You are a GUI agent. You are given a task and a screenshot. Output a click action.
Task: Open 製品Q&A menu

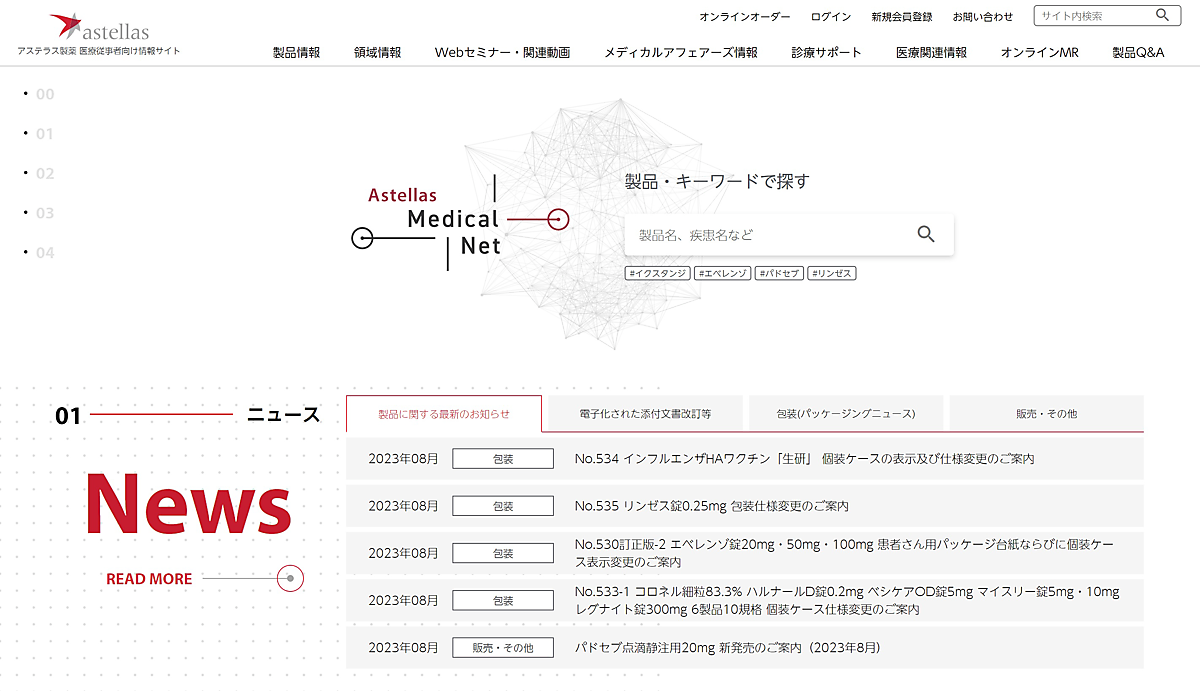(1138, 53)
